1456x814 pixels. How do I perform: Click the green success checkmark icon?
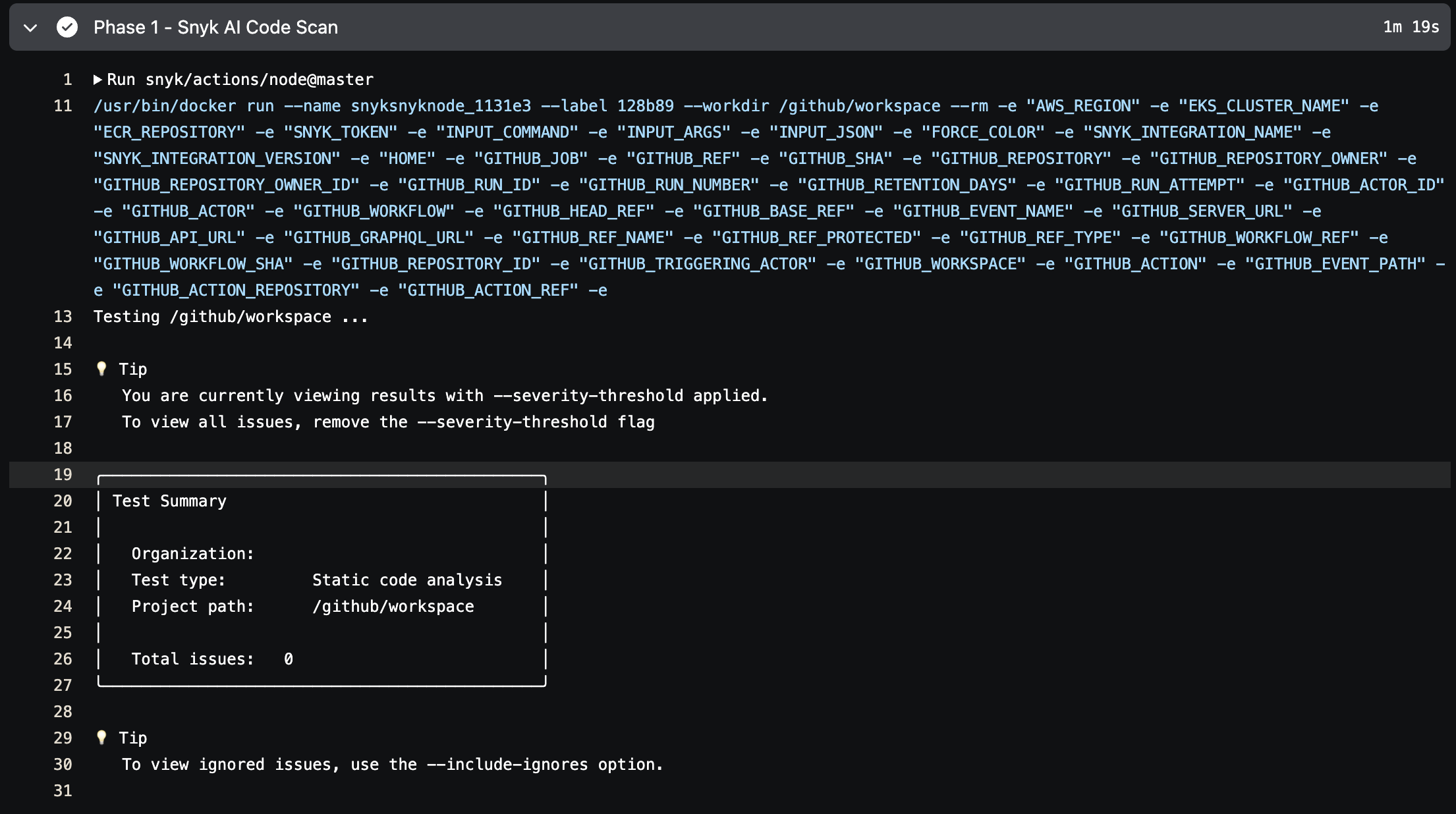tap(67, 27)
